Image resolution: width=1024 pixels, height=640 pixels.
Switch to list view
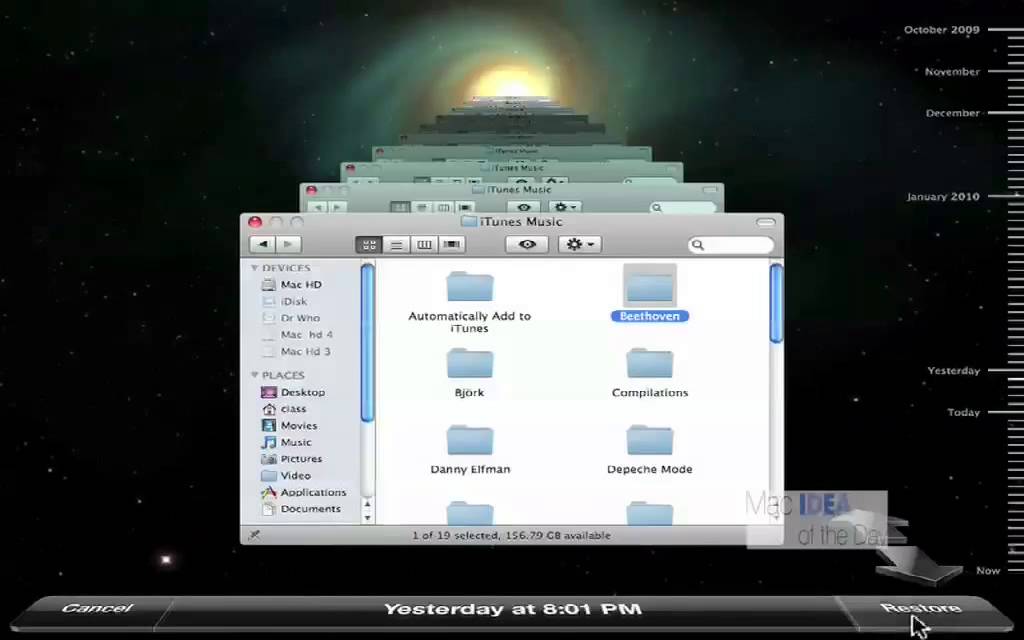click(396, 245)
